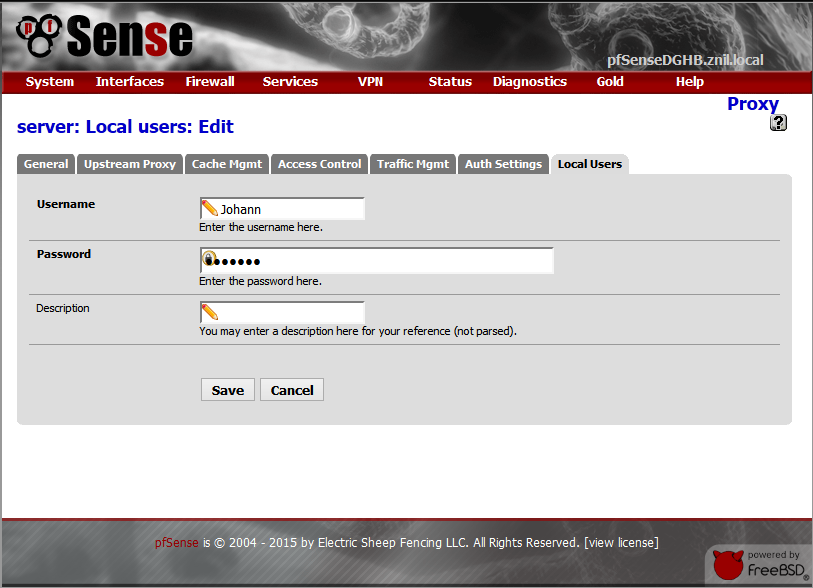The image size is (813, 588).
Task: Switch to the Upstream Proxy tab
Action: (x=130, y=164)
